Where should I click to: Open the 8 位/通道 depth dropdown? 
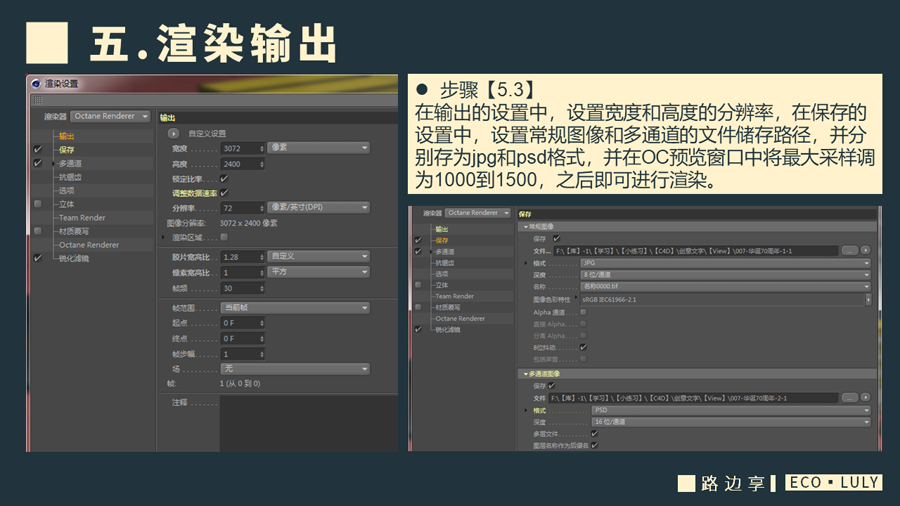coord(726,275)
